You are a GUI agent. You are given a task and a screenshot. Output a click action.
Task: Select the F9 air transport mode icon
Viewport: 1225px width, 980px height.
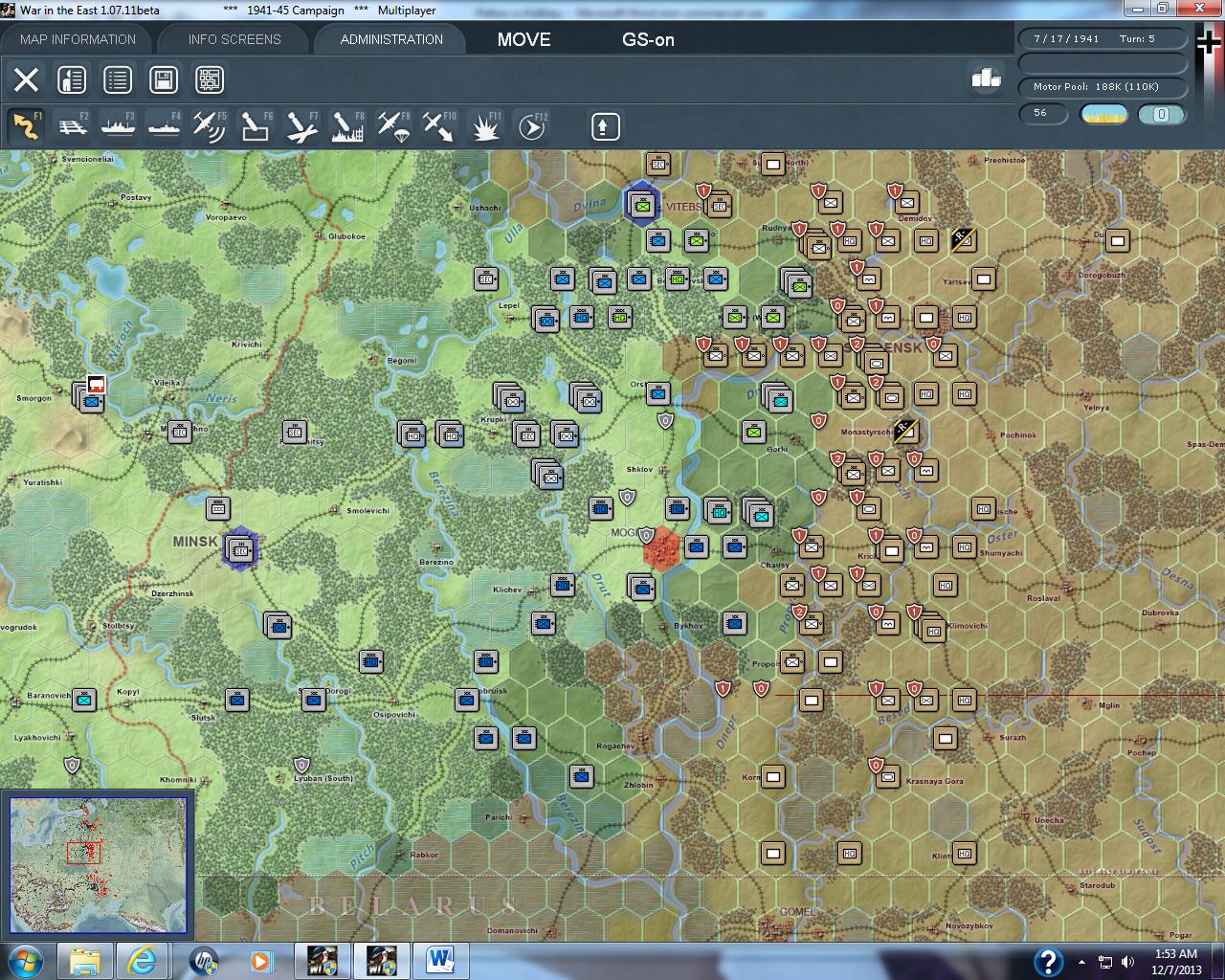[x=393, y=126]
